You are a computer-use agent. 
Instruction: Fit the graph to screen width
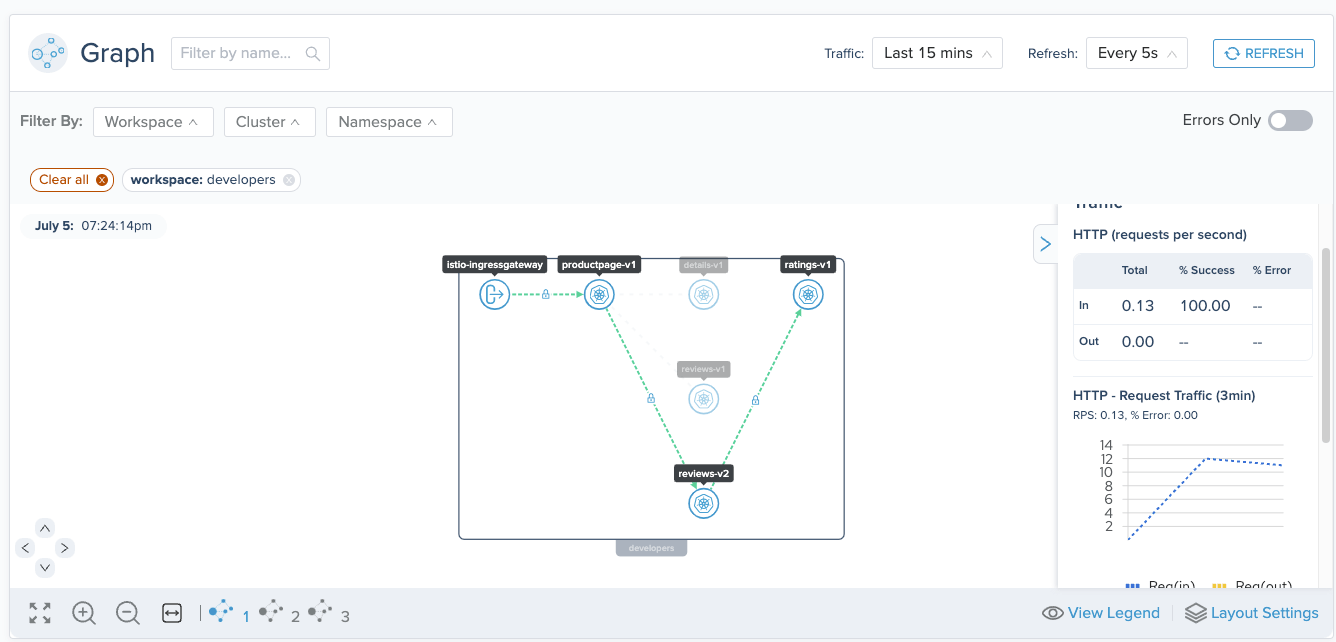point(171,612)
